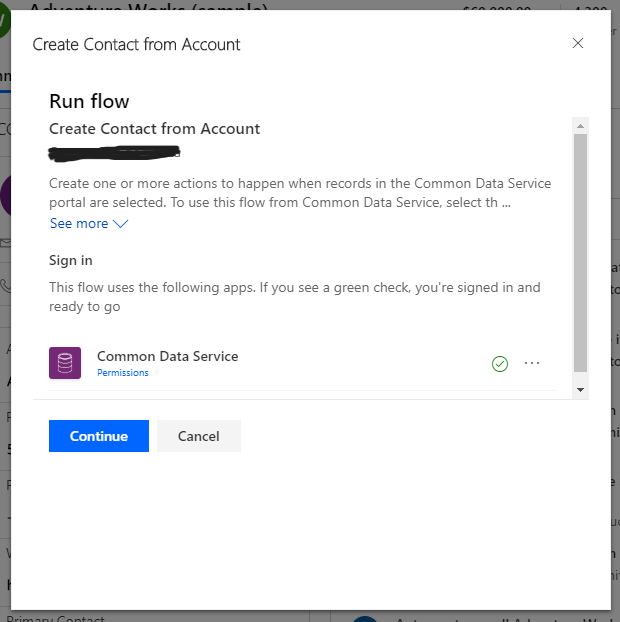Open the Permissions link
This screenshot has height=622, width=620.
point(122,373)
